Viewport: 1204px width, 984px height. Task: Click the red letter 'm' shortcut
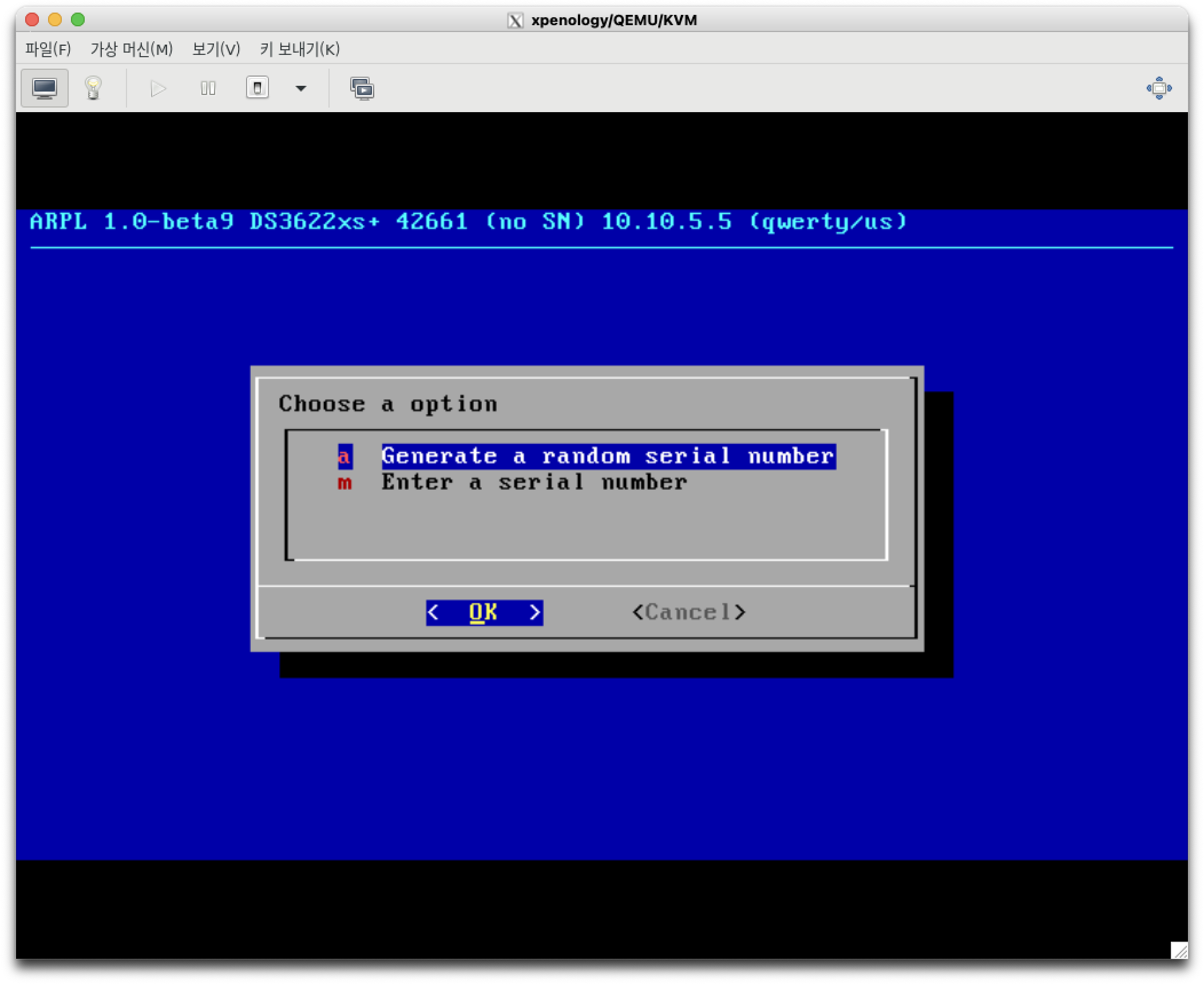click(344, 483)
